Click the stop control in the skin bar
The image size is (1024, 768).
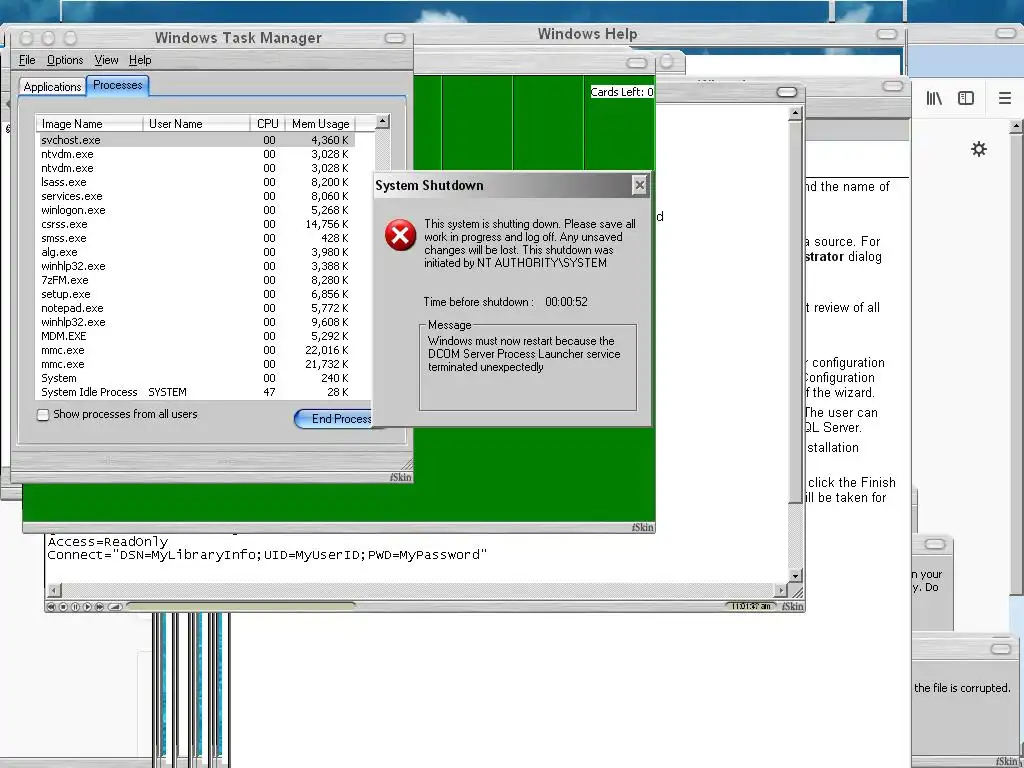pyautogui.click(x=63, y=607)
